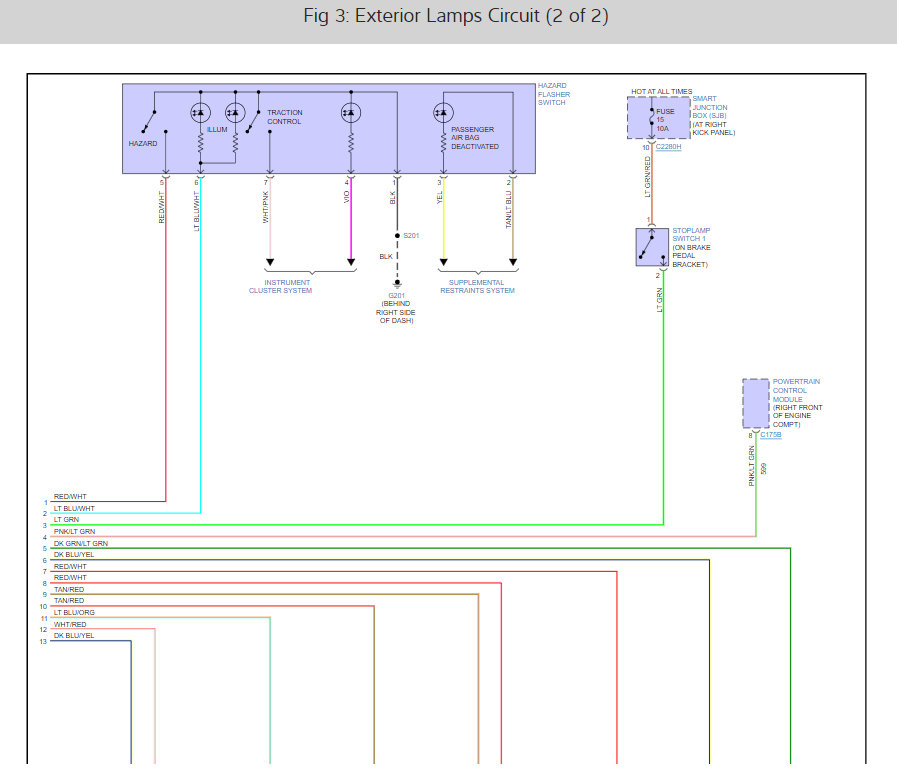
Task: Open the C175B connector link
Action: tap(771, 435)
